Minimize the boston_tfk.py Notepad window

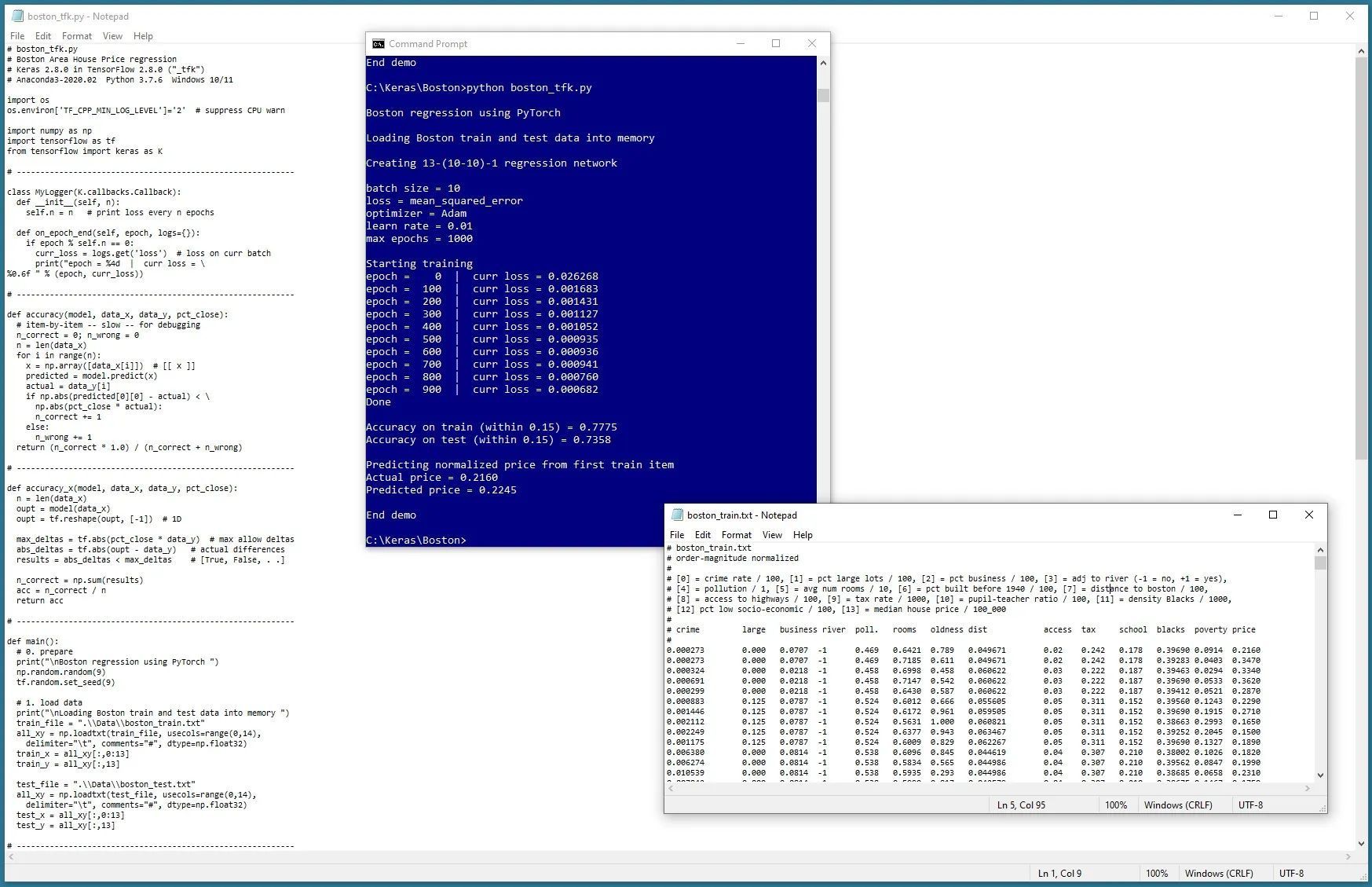click(x=1279, y=16)
